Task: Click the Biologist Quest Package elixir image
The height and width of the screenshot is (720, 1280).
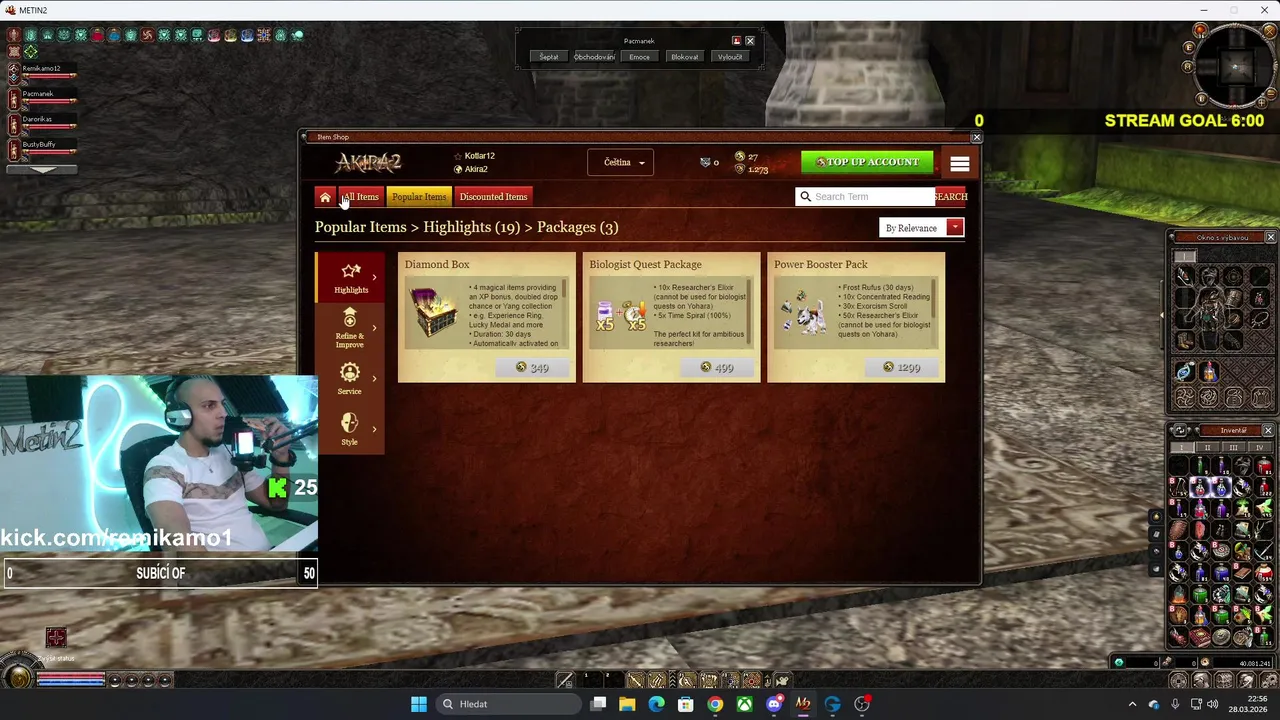Action: click(620, 317)
